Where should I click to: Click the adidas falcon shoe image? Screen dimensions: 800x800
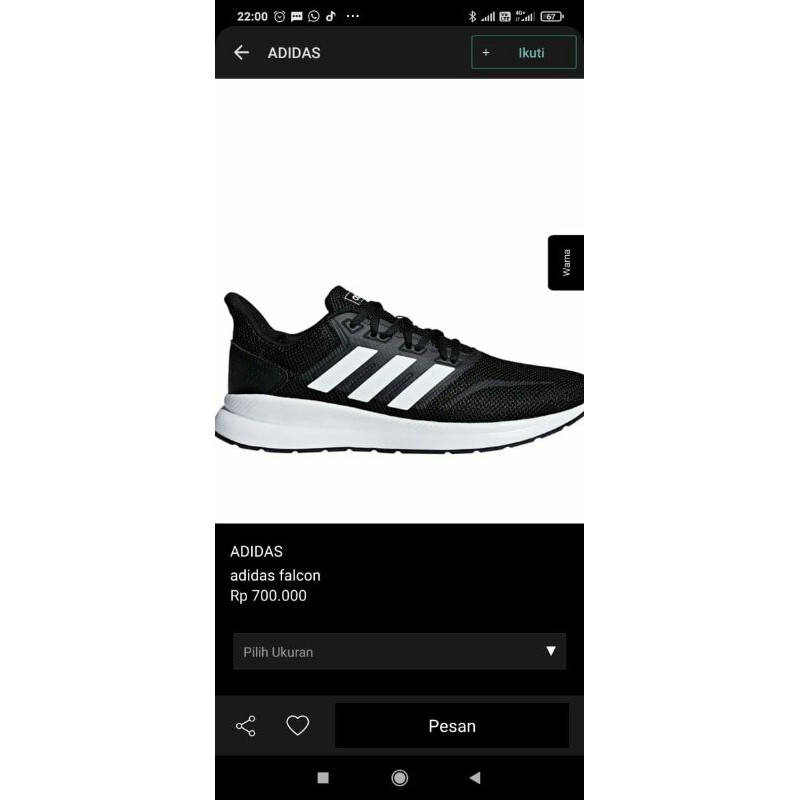coord(399,369)
